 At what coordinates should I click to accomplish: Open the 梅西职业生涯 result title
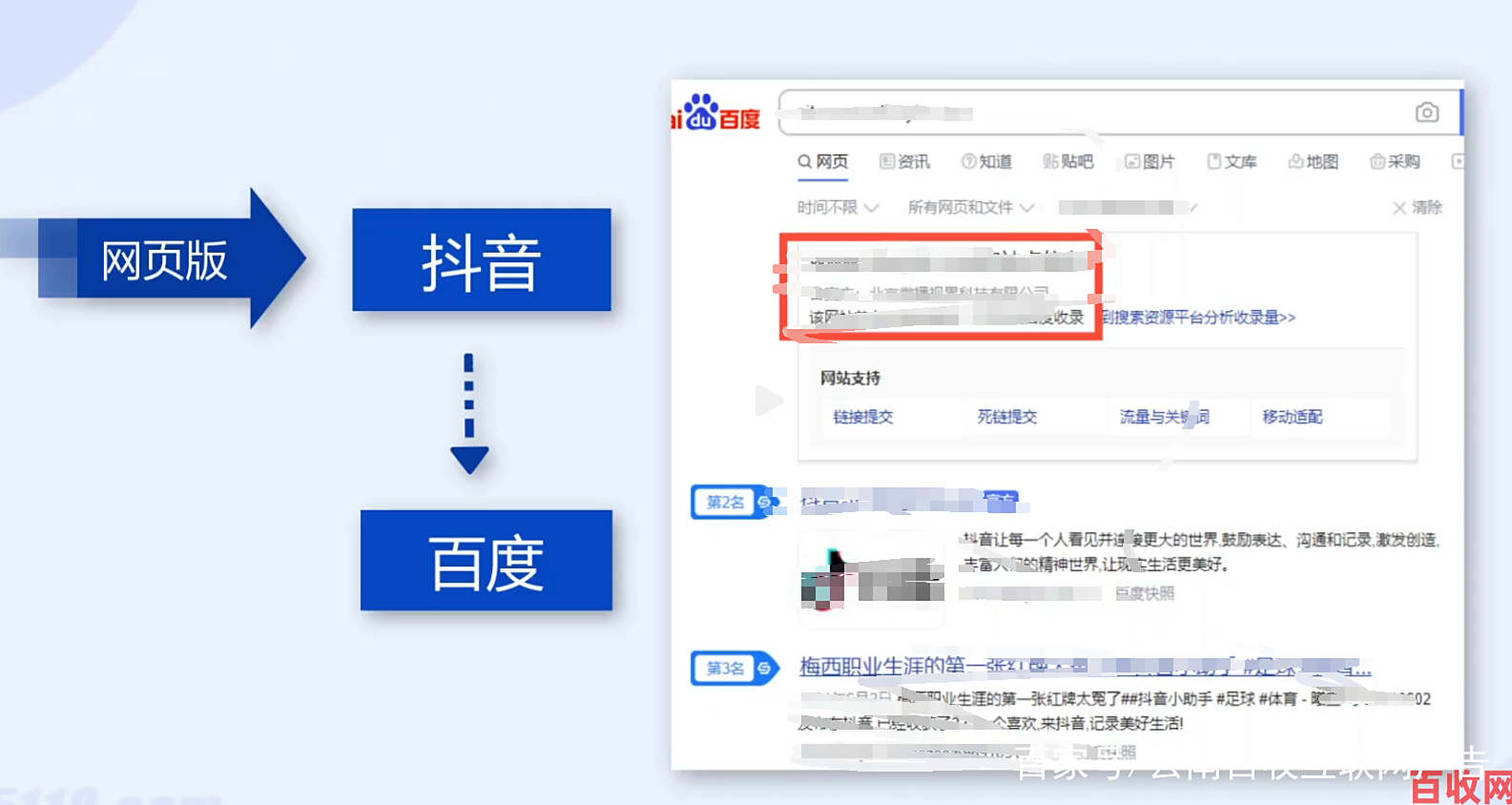click(x=1085, y=666)
